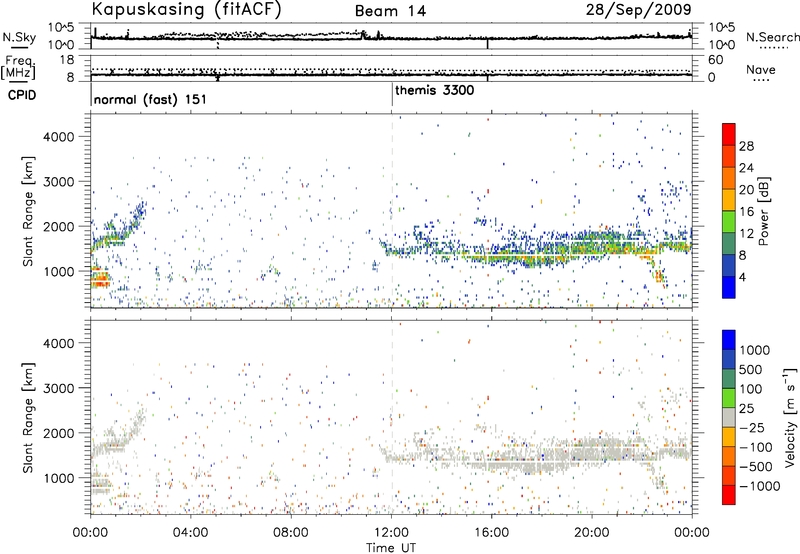Click the '4000' tick of the power panel
Image resolution: width=800 pixels, height=554 pixels.
point(59,137)
